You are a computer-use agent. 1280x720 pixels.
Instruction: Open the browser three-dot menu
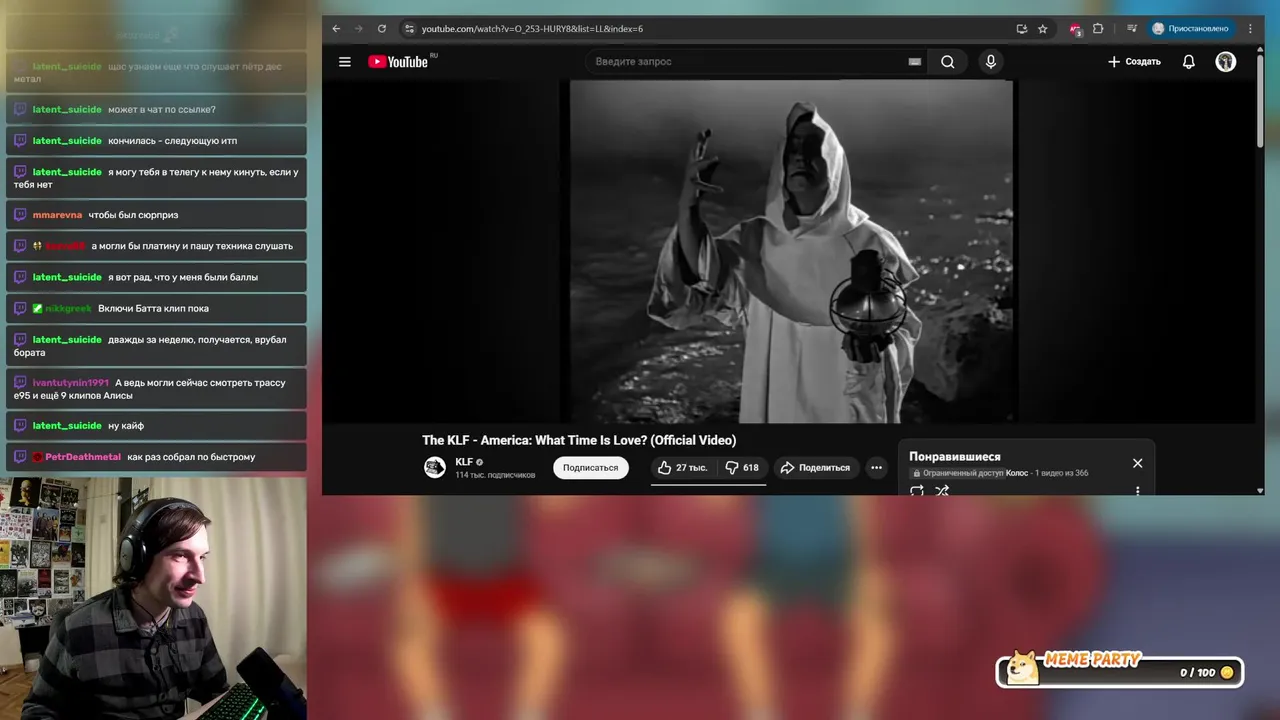point(1250,29)
